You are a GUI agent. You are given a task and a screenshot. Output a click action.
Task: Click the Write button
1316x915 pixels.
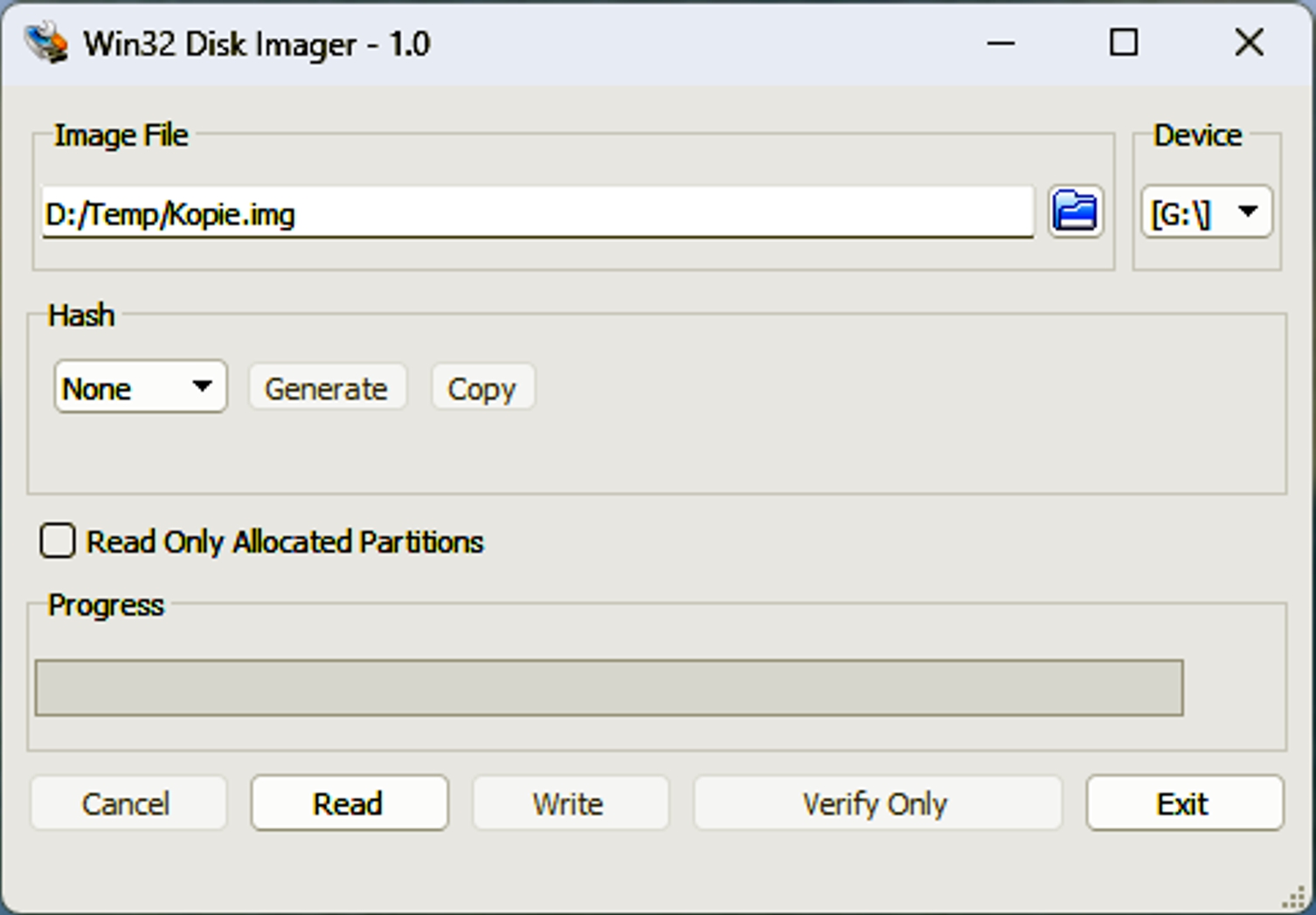pos(570,803)
